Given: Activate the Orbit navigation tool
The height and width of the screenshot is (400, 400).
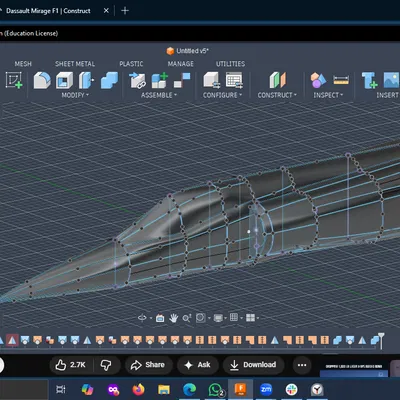Looking at the screenshot, I should (x=142, y=318).
